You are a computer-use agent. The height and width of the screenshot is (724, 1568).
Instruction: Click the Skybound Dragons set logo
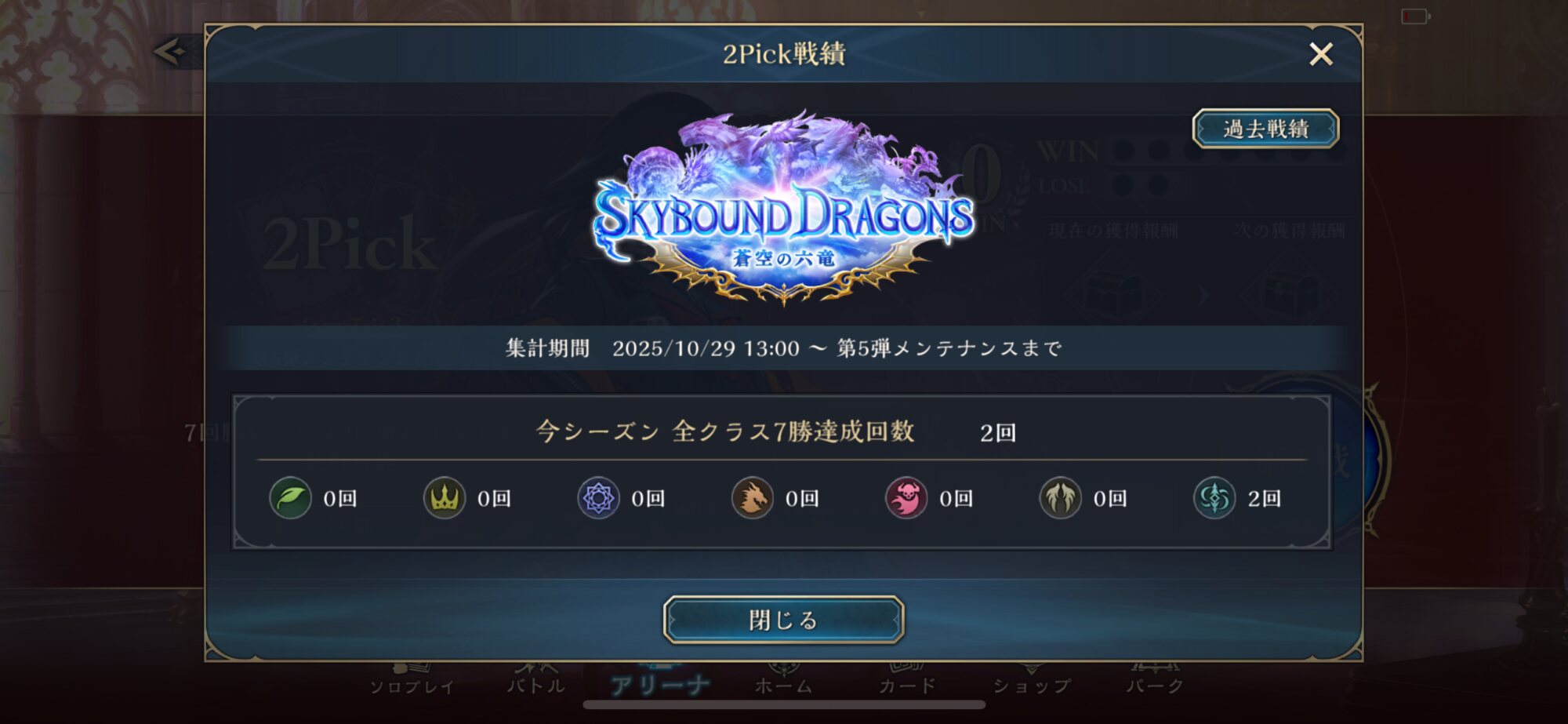[x=784, y=208]
